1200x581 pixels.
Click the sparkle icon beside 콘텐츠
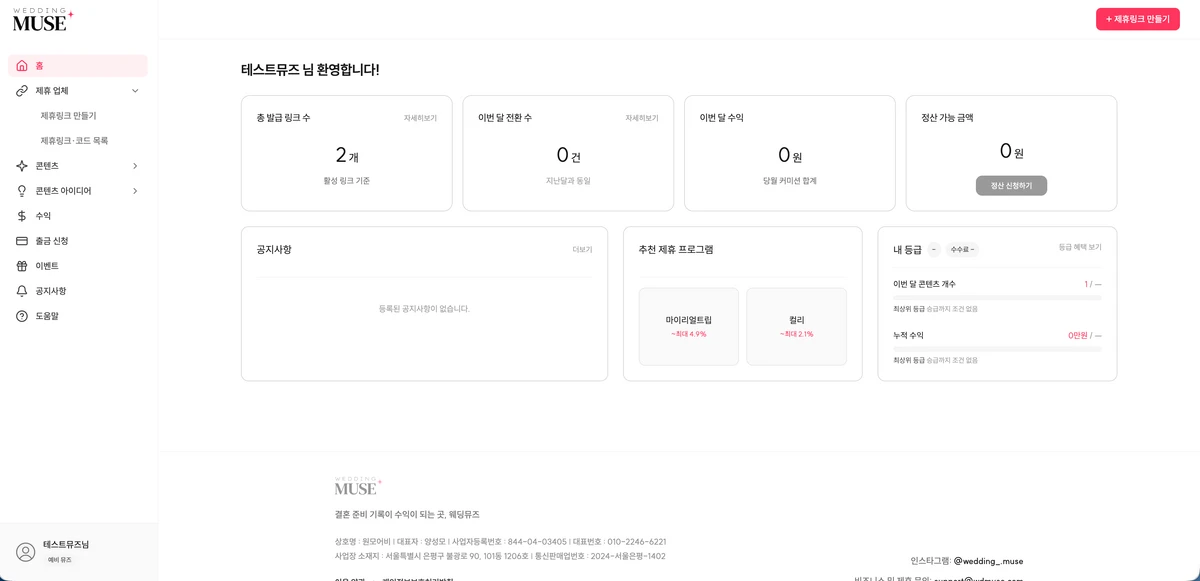tap(22, 166)
